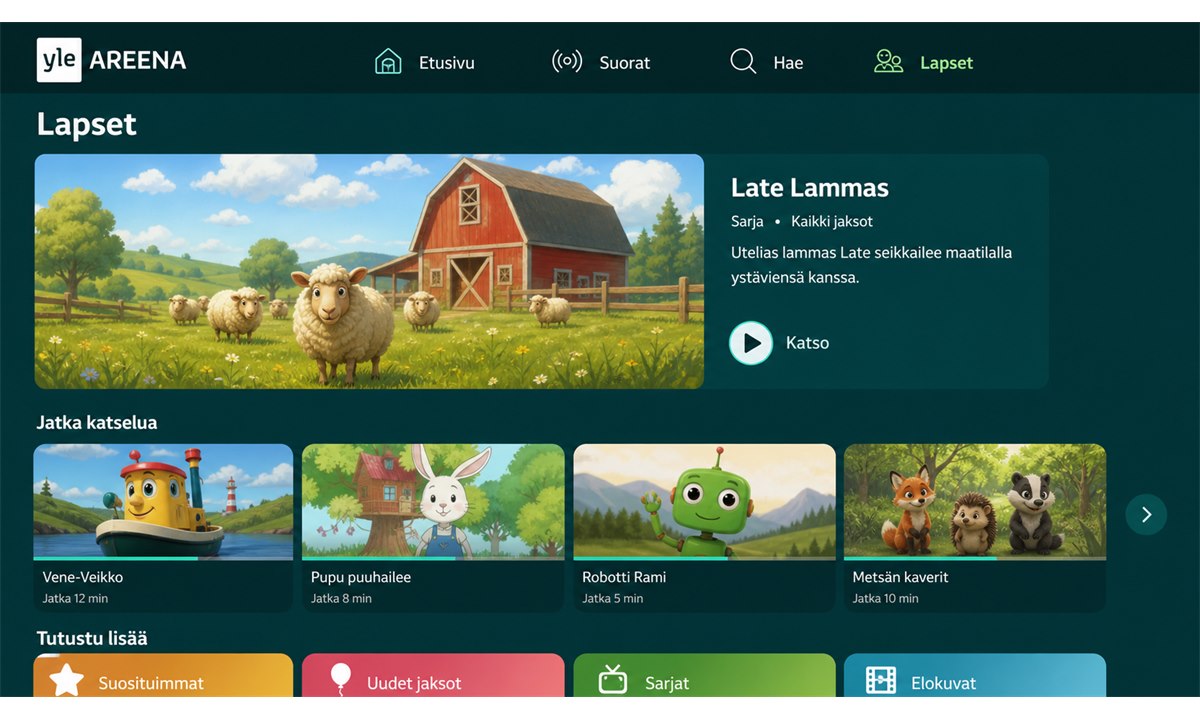The height and width of the screenshot is (720, 1200).
Task: Click the 'Jatka 10 min' text
Action: point(885,599)
